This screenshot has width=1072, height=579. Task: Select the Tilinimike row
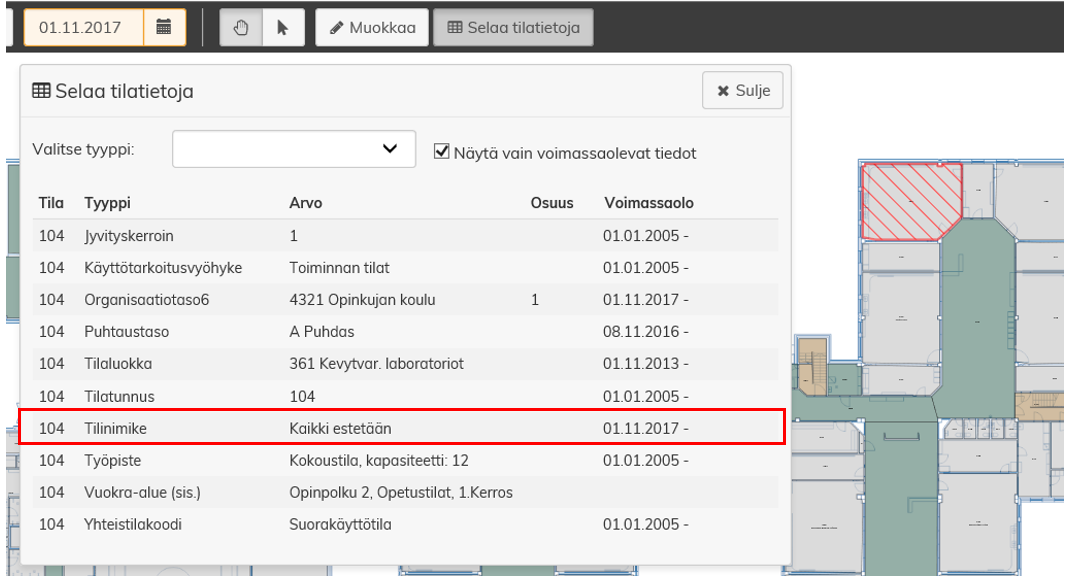(x=400, y=428)
